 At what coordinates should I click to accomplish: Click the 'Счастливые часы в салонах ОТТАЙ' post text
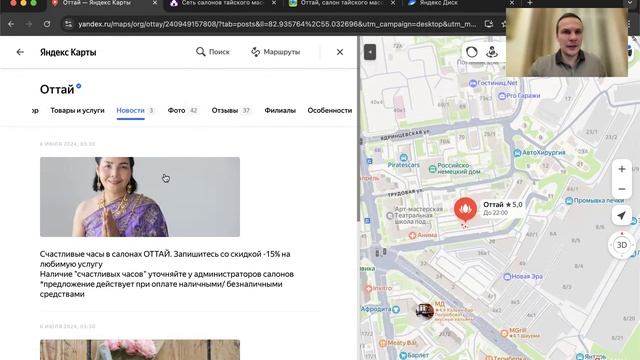(167, 274)
